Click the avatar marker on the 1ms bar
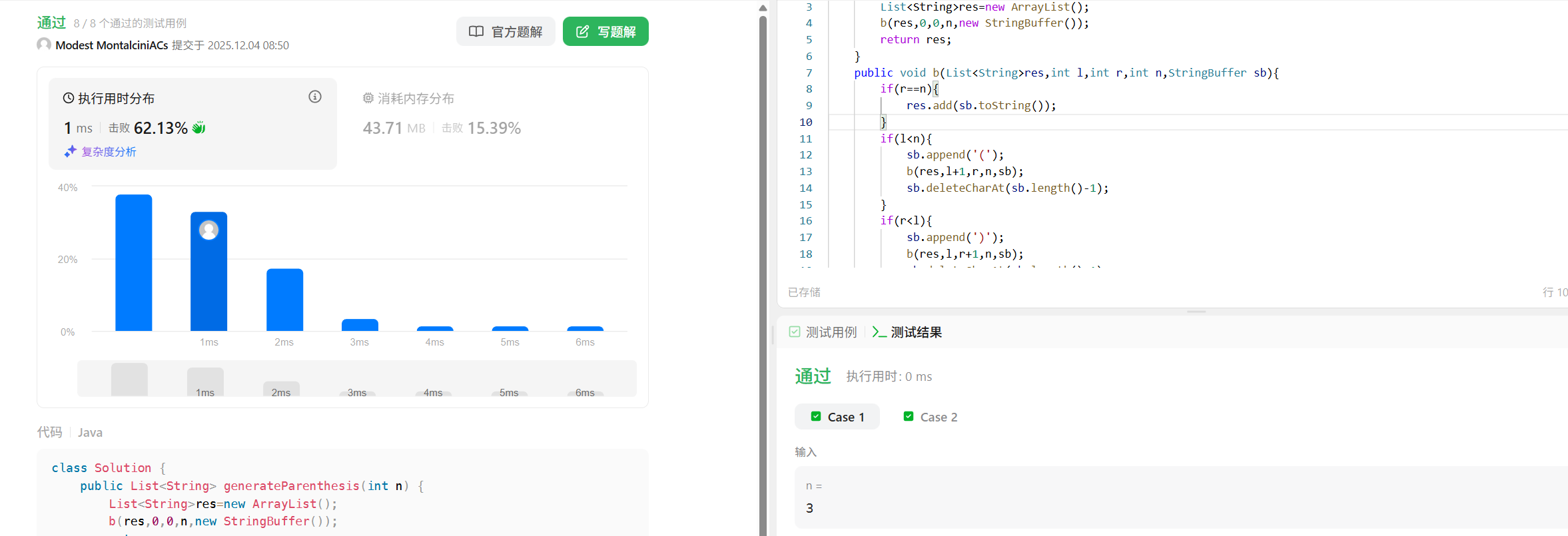The height and width of the screenshot is (536, 1568). tap(208, 230)
